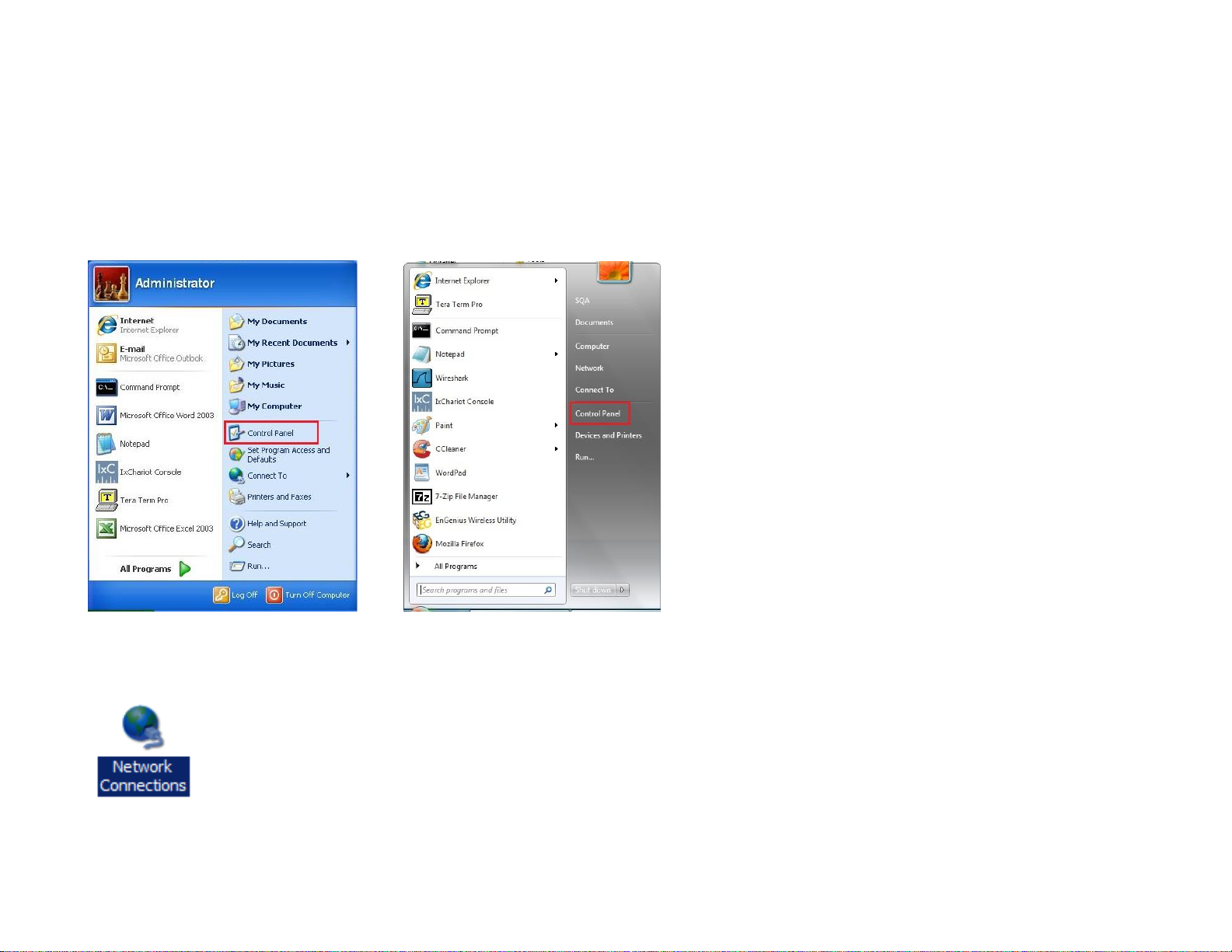1232x952 pixels.
Task: Expand Notepad jump list in Windows 7 menu
Action: (x=557, y=354)
